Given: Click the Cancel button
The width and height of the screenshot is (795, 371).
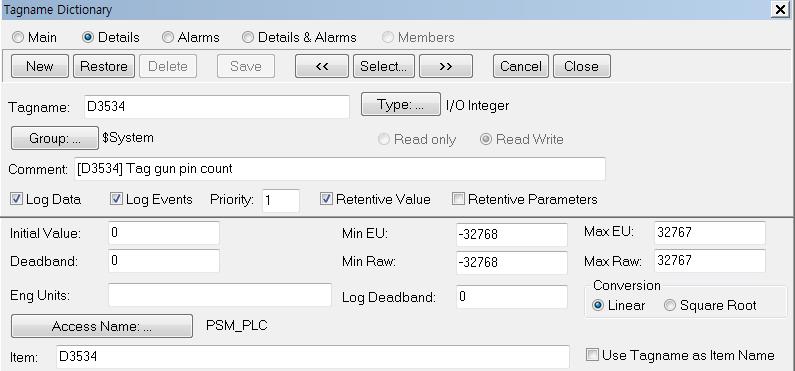Looking at the screenshot, I should tap(521, 66).
